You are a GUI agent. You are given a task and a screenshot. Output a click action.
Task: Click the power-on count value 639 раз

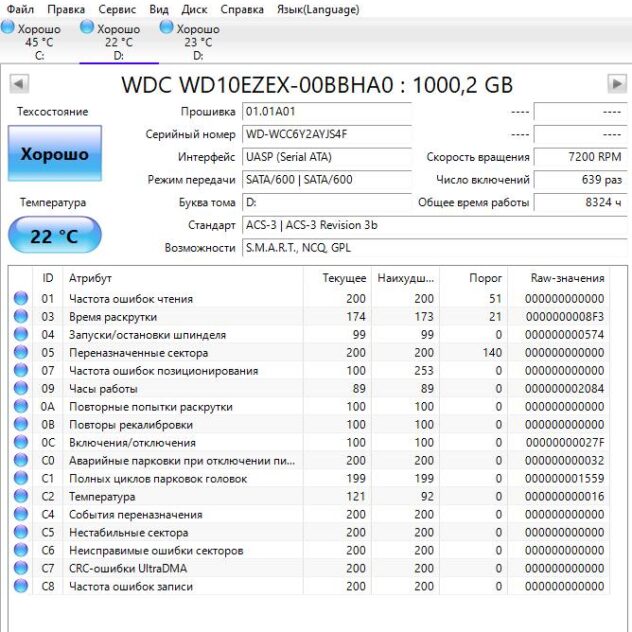[x=580, y=179]
